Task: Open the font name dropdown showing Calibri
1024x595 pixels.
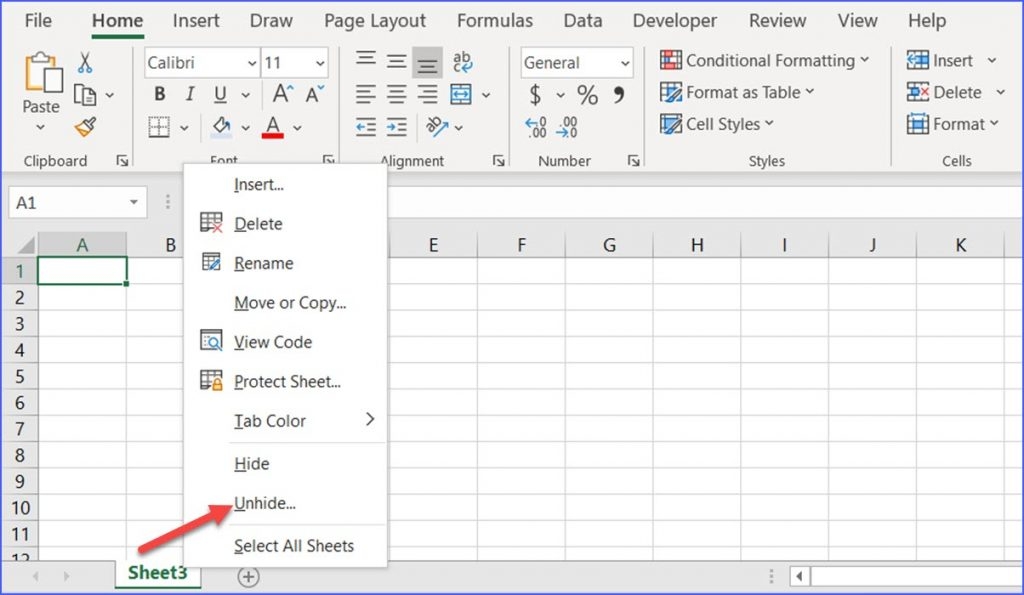Action: pos(201,63)
